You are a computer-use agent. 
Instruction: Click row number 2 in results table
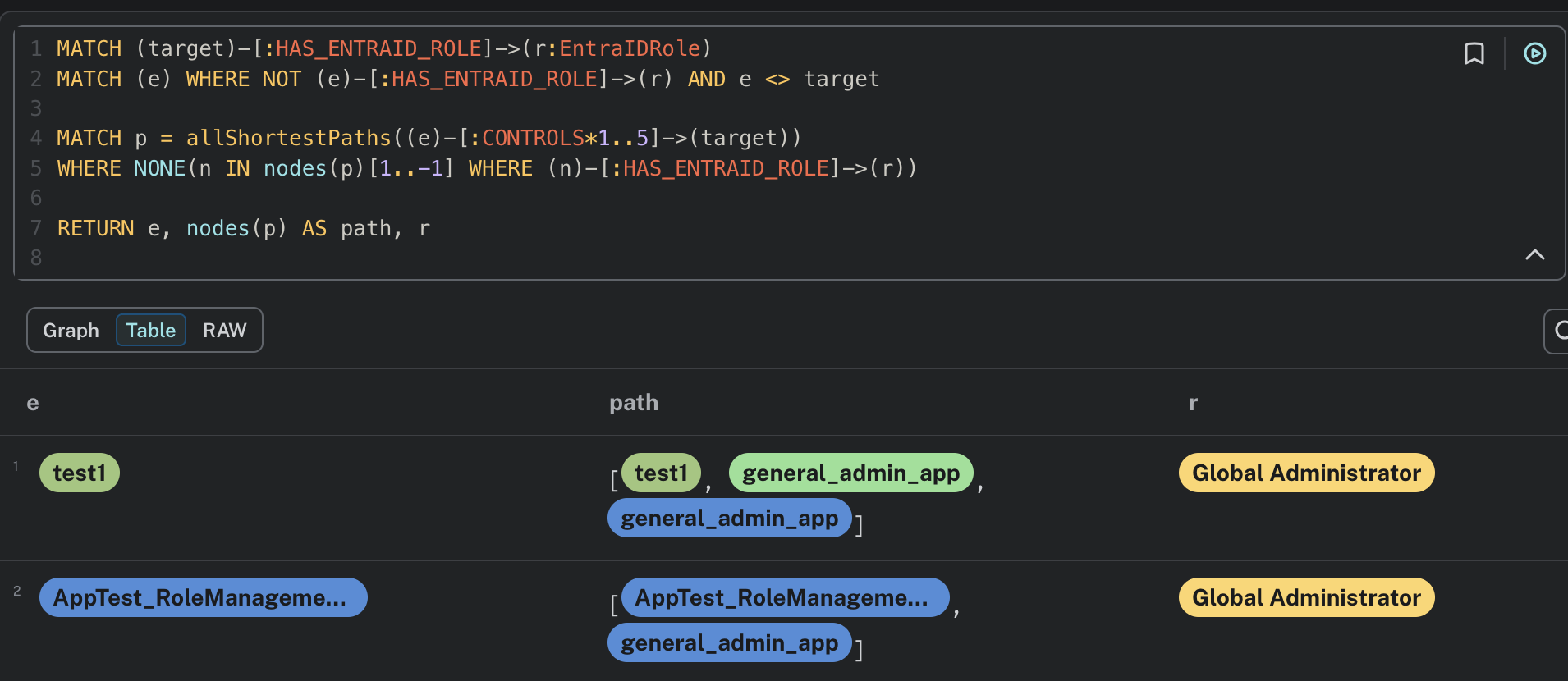click(x=16, y=591)
